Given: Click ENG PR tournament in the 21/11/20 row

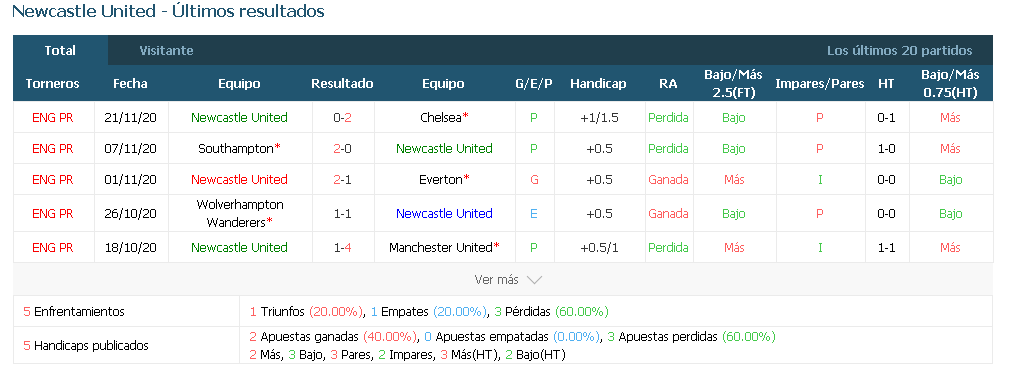Looking at the screenshot, I should [53, 117].
